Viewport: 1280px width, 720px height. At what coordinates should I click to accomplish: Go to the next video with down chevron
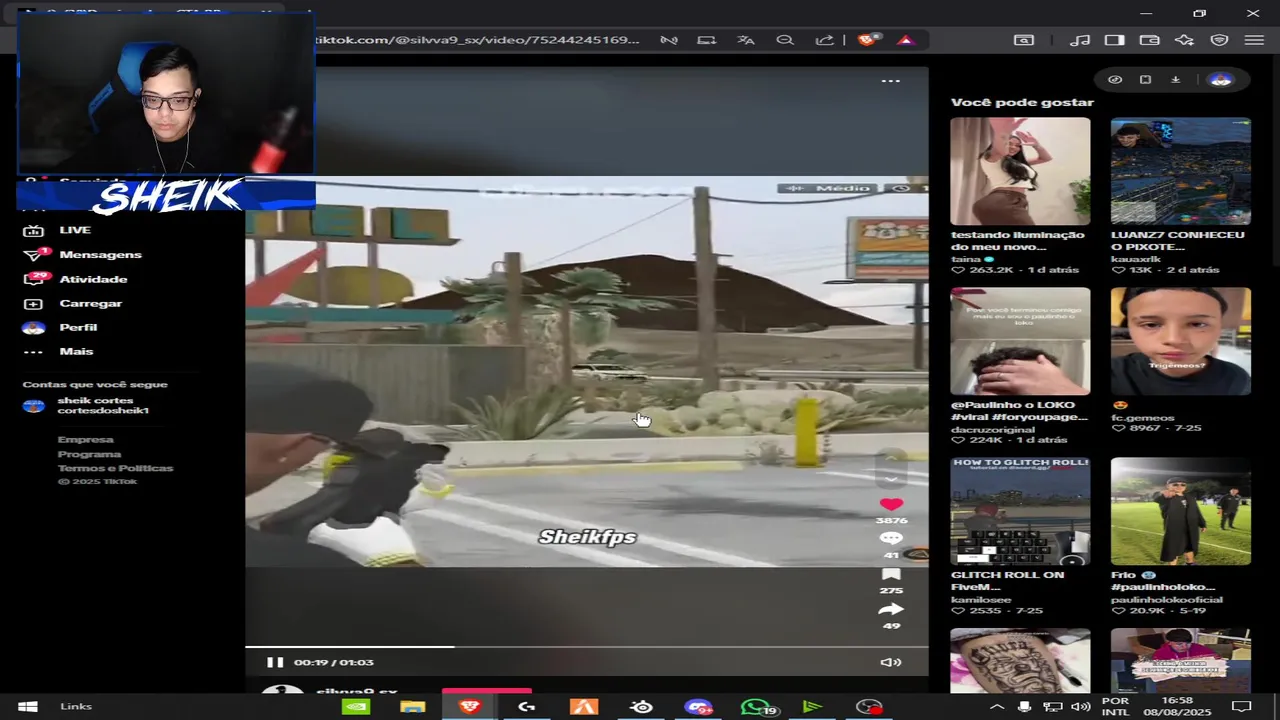click(891, 478)
